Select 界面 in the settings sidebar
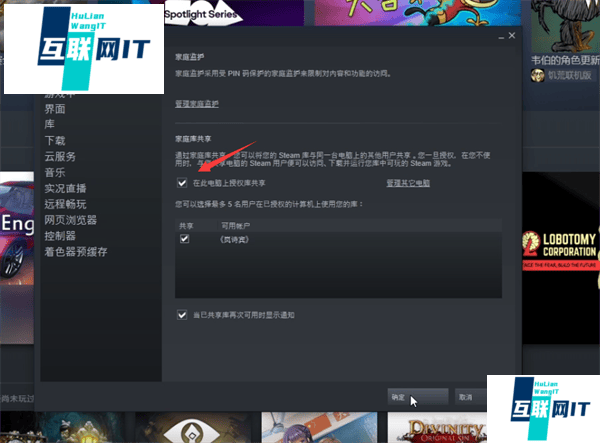 point(55,109)
